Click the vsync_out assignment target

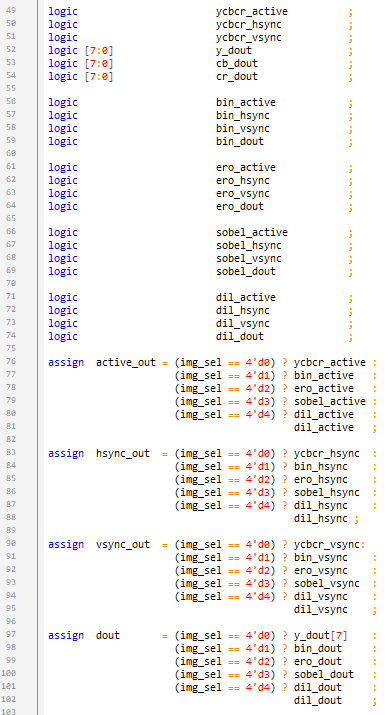point(123,544)
